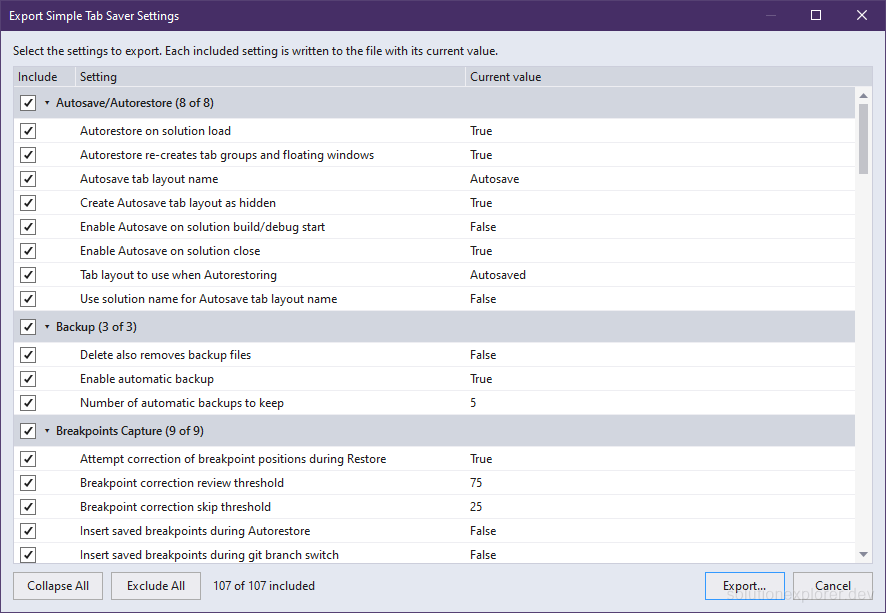The height and width of the screenshot is (613, 886).
Task: Toggle Number of automatic backups to keep checkbox
Action: tap(28, 403)
